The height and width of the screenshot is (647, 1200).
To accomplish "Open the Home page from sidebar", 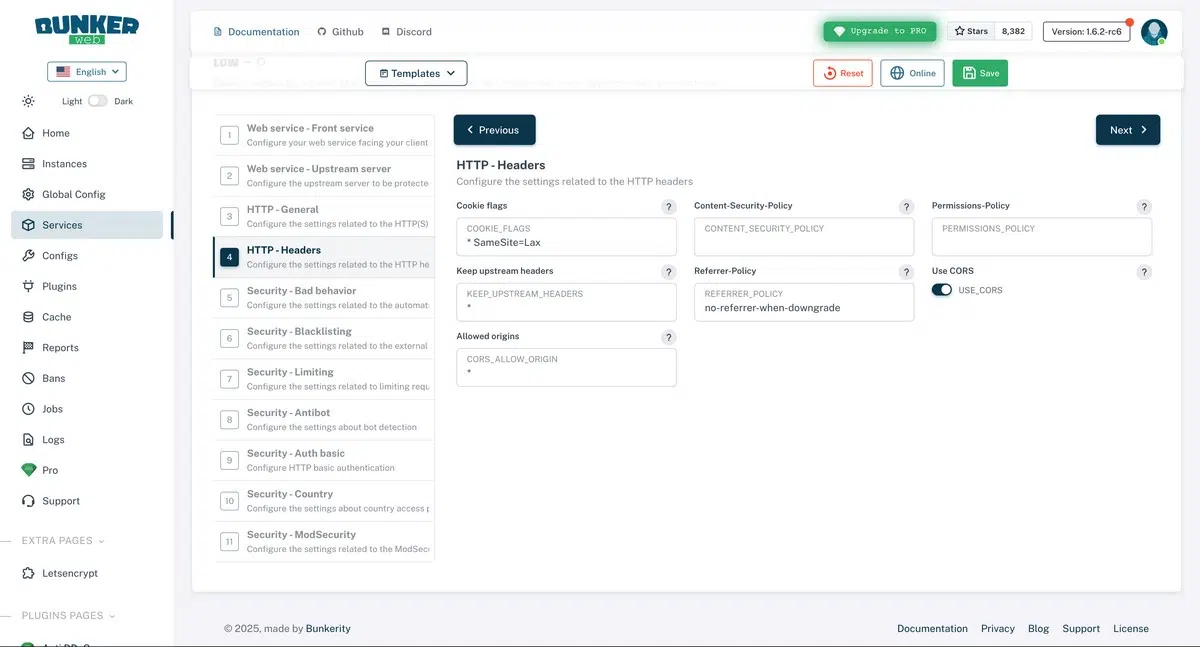I will pyautogui.click(x=86, y=133).
